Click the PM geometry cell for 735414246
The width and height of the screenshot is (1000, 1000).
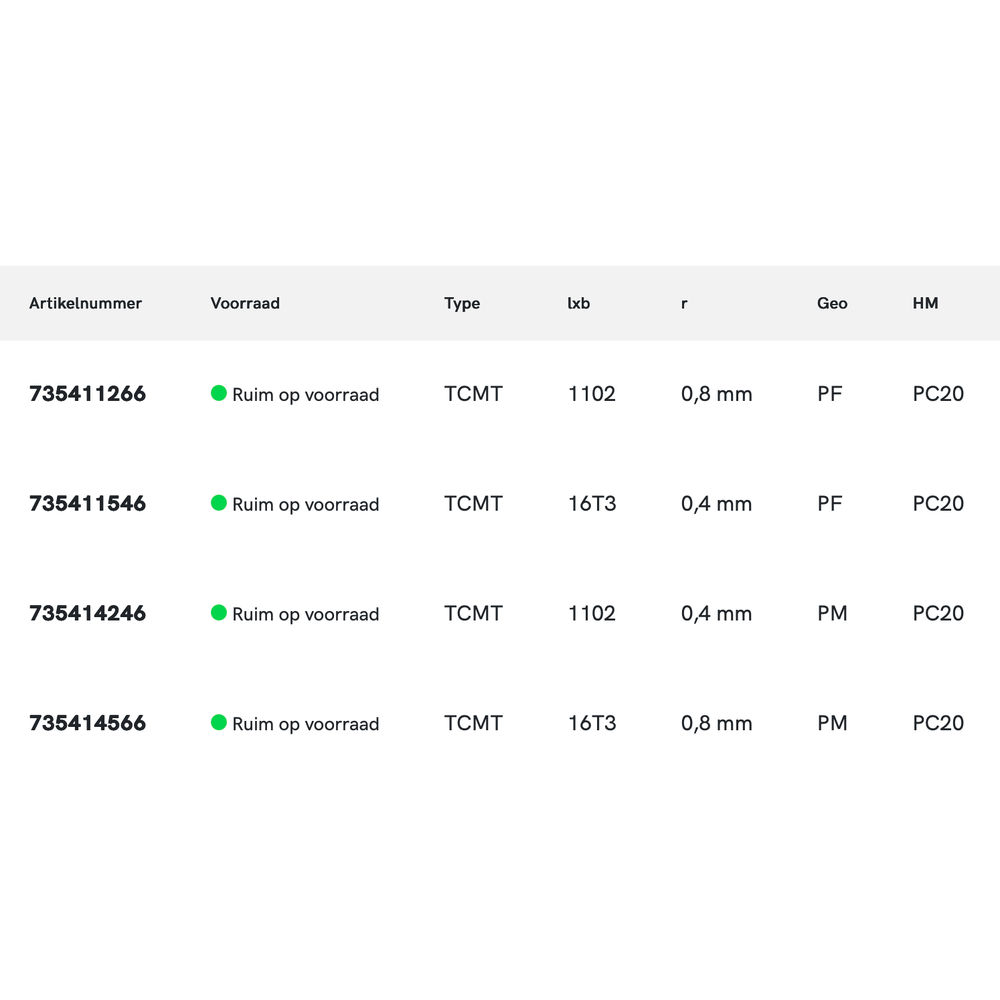pos(832,614)
